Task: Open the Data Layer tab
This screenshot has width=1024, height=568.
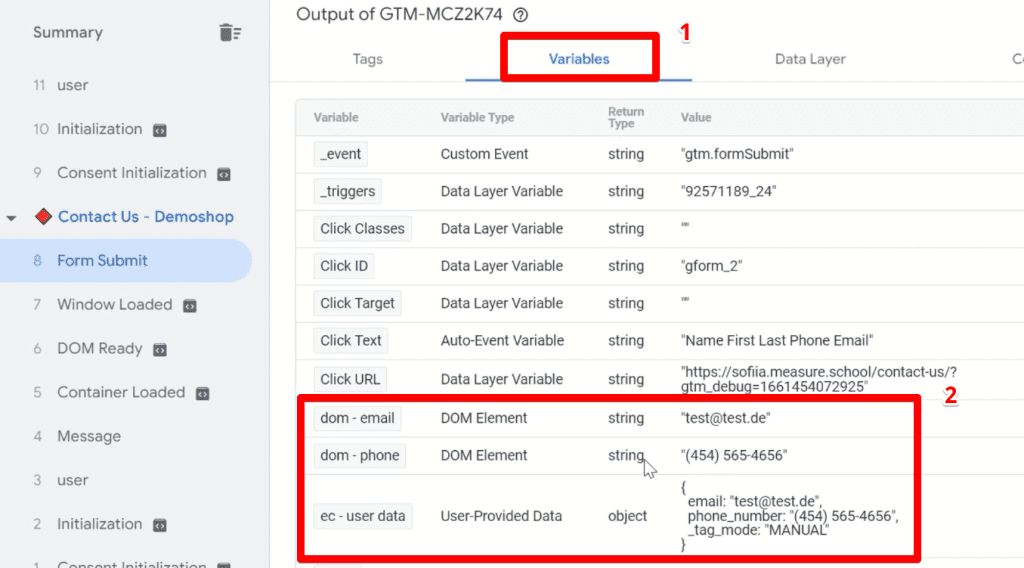Action: pos(810,59)
